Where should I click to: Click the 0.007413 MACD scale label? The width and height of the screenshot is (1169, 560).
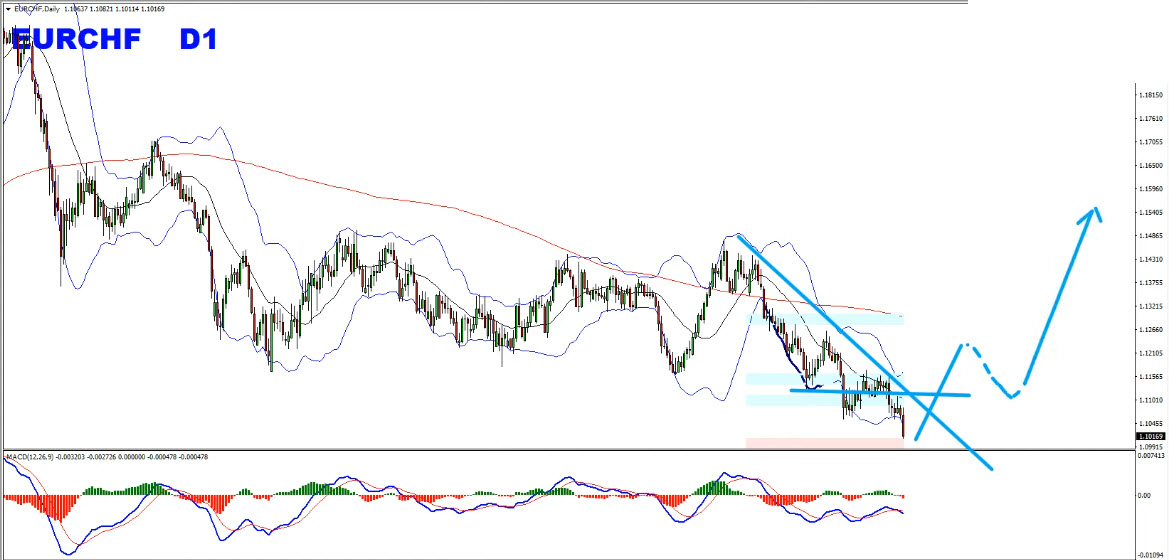[1152, 455]
